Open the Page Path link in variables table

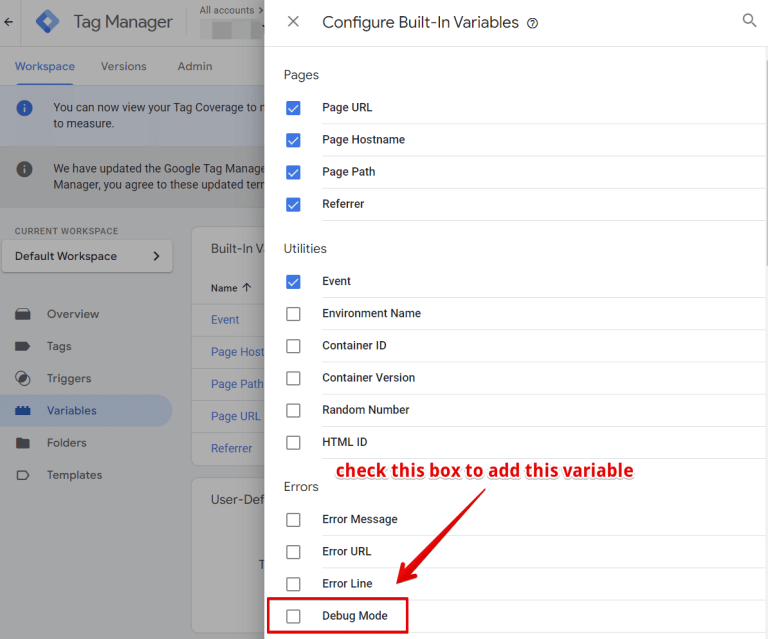click(x=237, y=384)
